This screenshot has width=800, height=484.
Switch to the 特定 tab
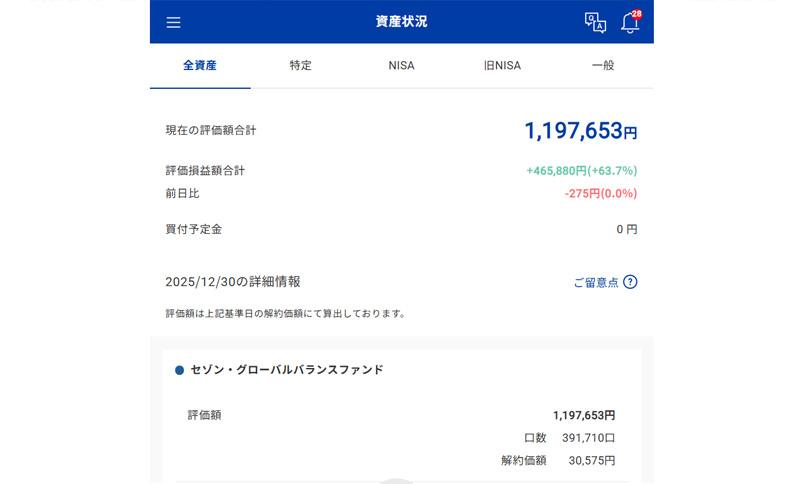click(301, 66)
